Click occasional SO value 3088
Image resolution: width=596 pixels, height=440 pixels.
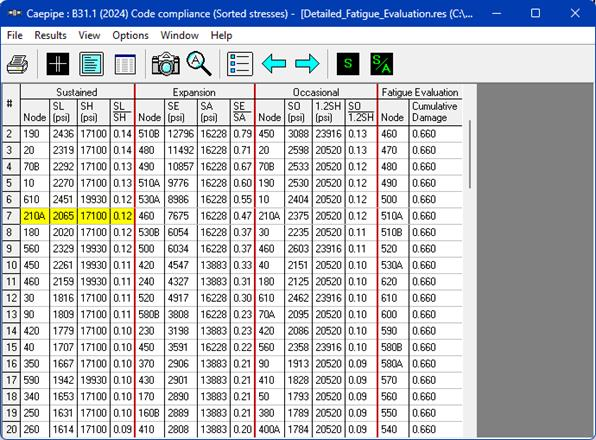click(x=298, y=134)
